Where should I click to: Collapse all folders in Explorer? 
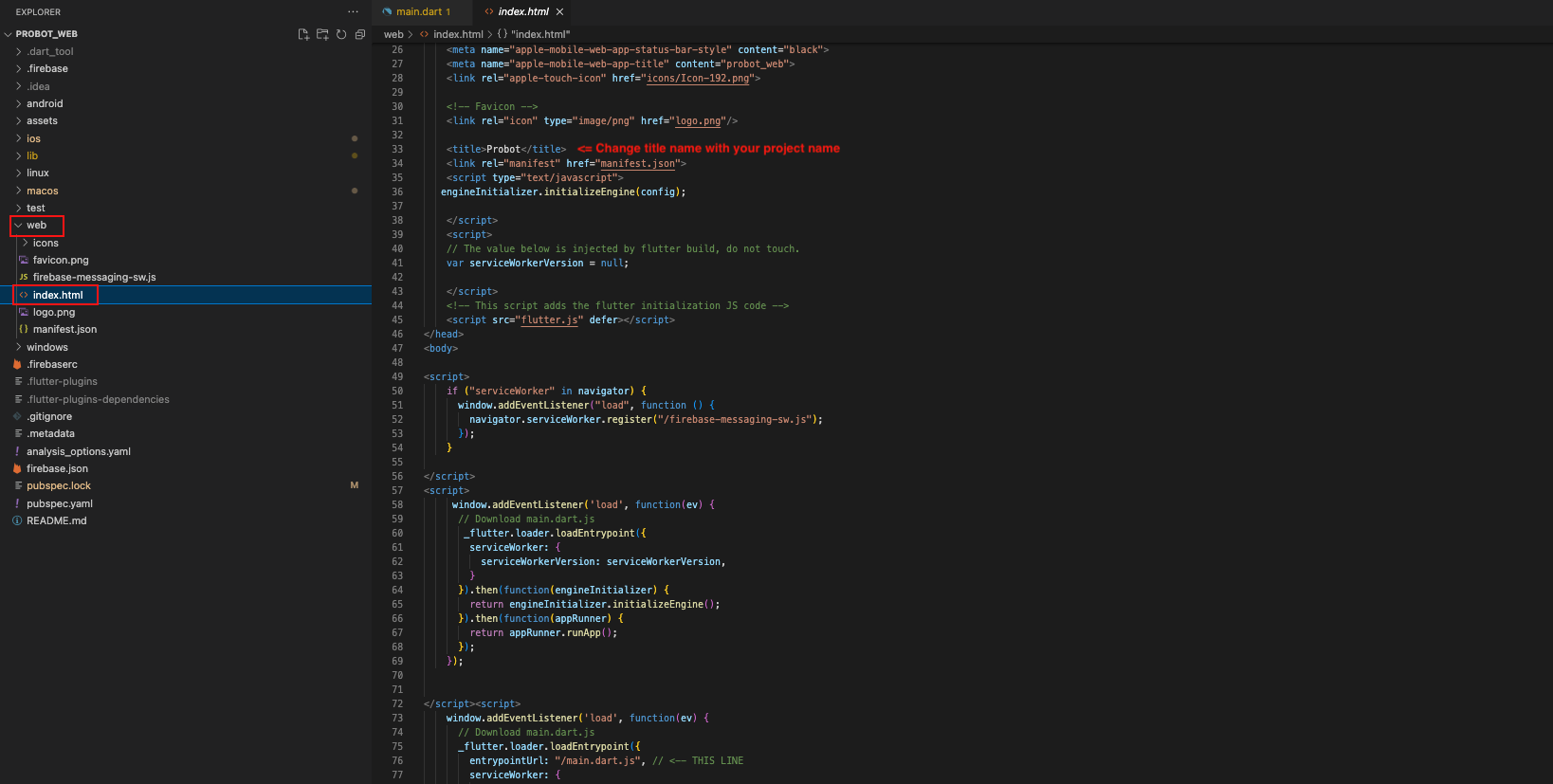pos(360,34)
